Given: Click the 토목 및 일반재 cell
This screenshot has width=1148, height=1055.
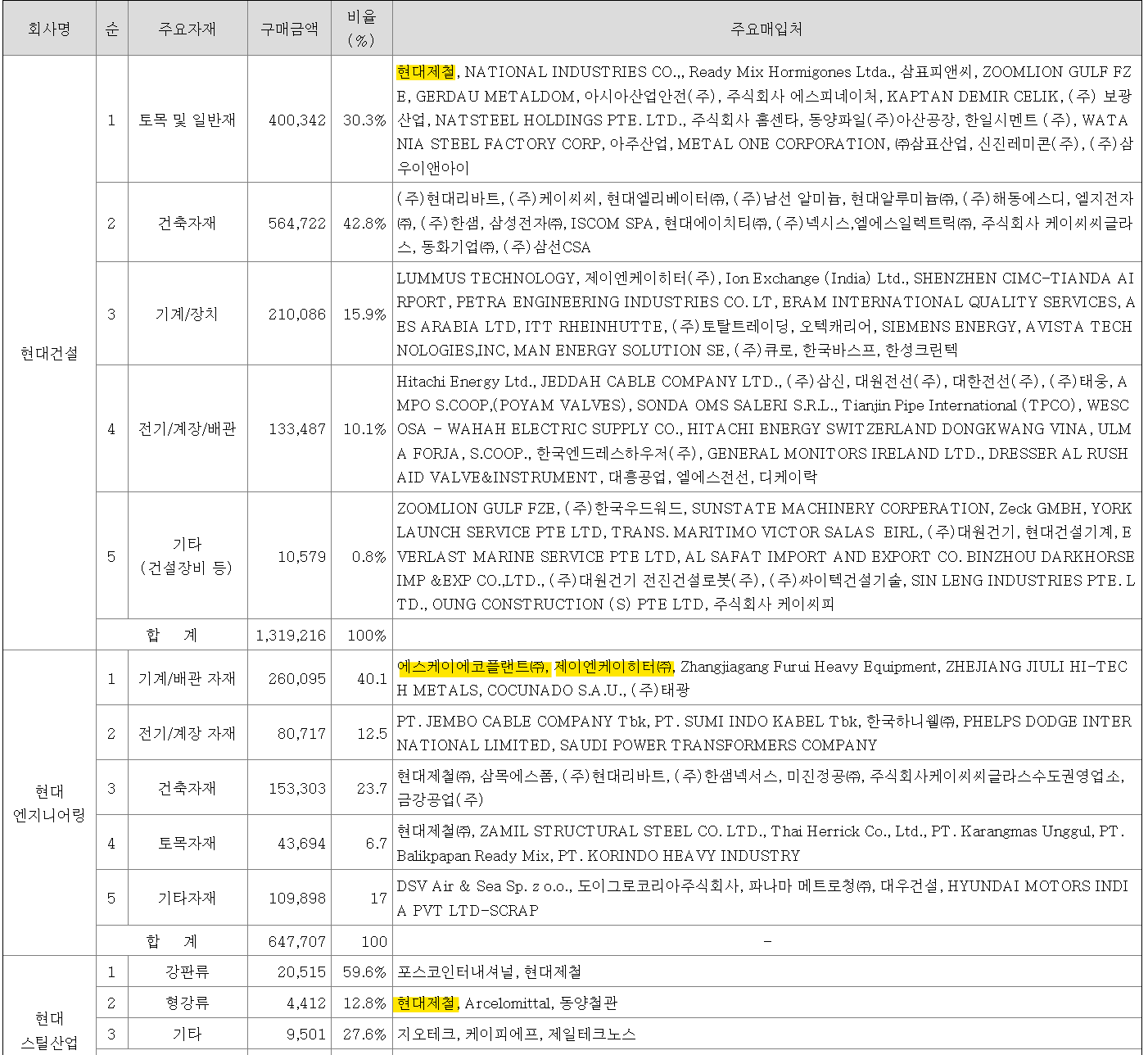Looking at the screenshot, I should tap(188, 120).
